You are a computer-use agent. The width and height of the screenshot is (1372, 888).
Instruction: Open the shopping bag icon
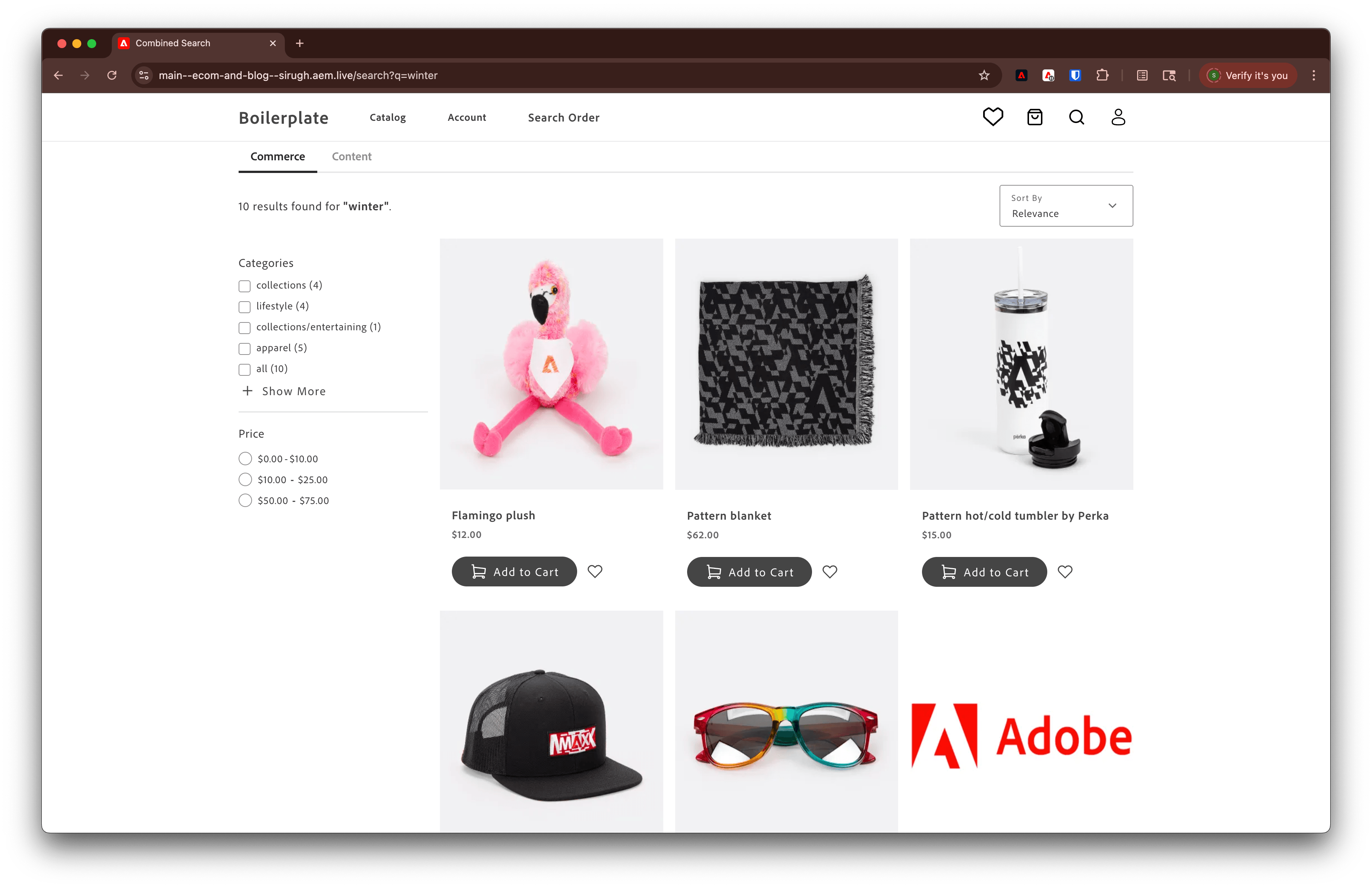click(x=1034, y=117)
